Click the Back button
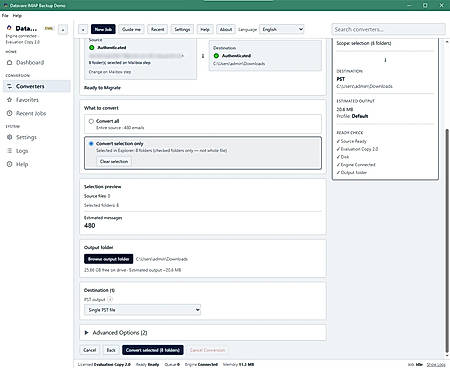Screen dimensions: 450x368 [111, 350]
